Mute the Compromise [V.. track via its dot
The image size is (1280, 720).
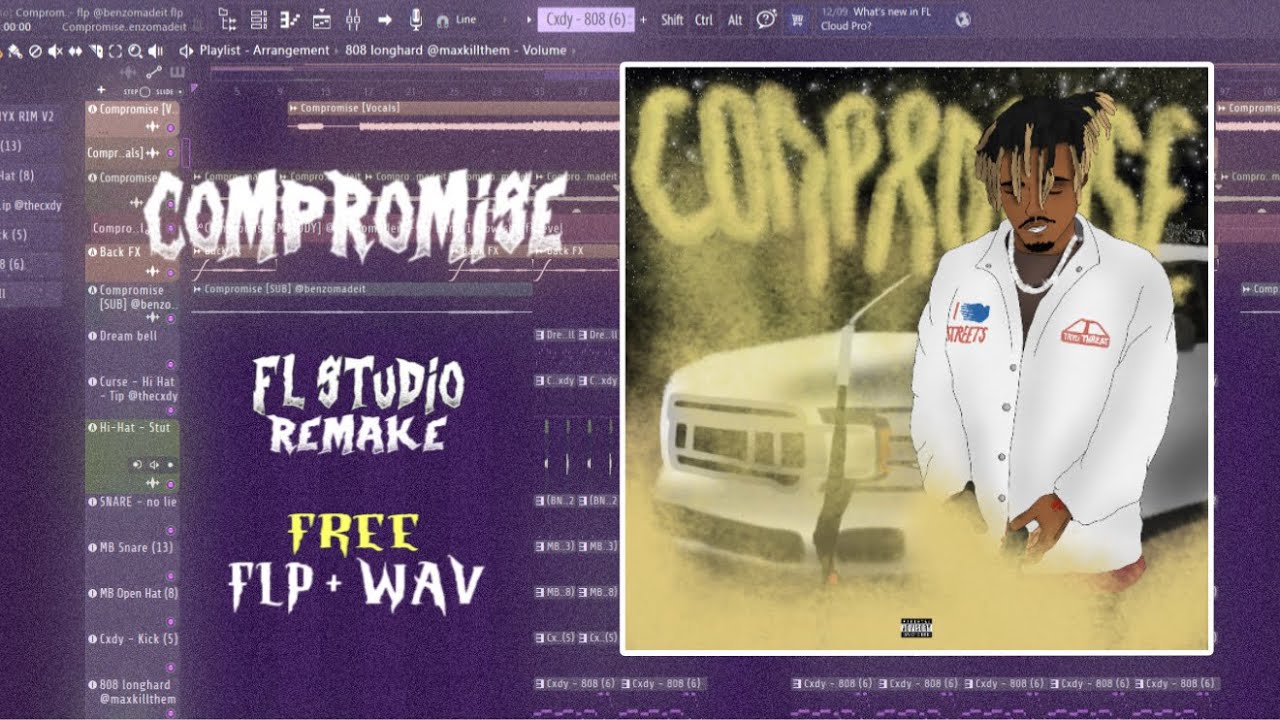pos(171,128)
